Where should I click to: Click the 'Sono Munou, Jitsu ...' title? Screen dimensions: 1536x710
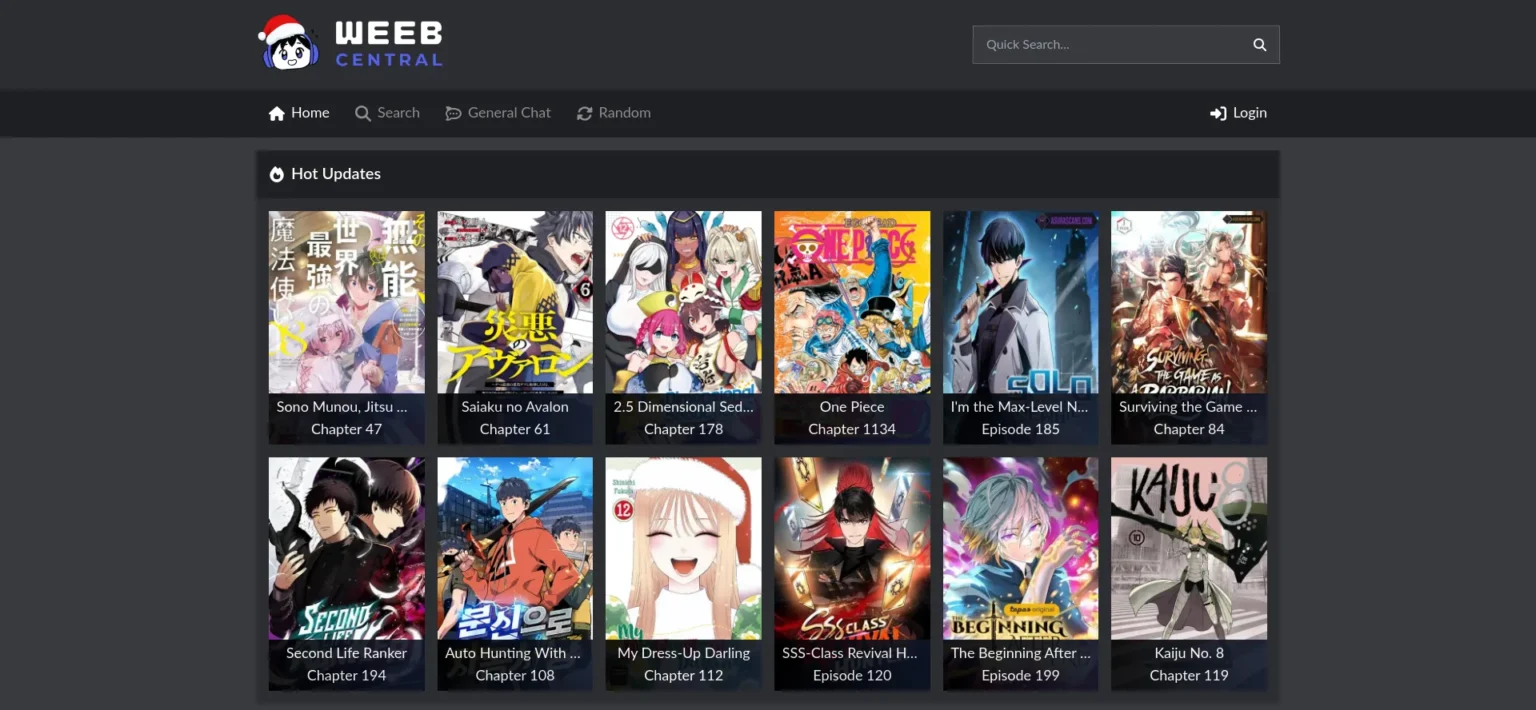[342, 407]
